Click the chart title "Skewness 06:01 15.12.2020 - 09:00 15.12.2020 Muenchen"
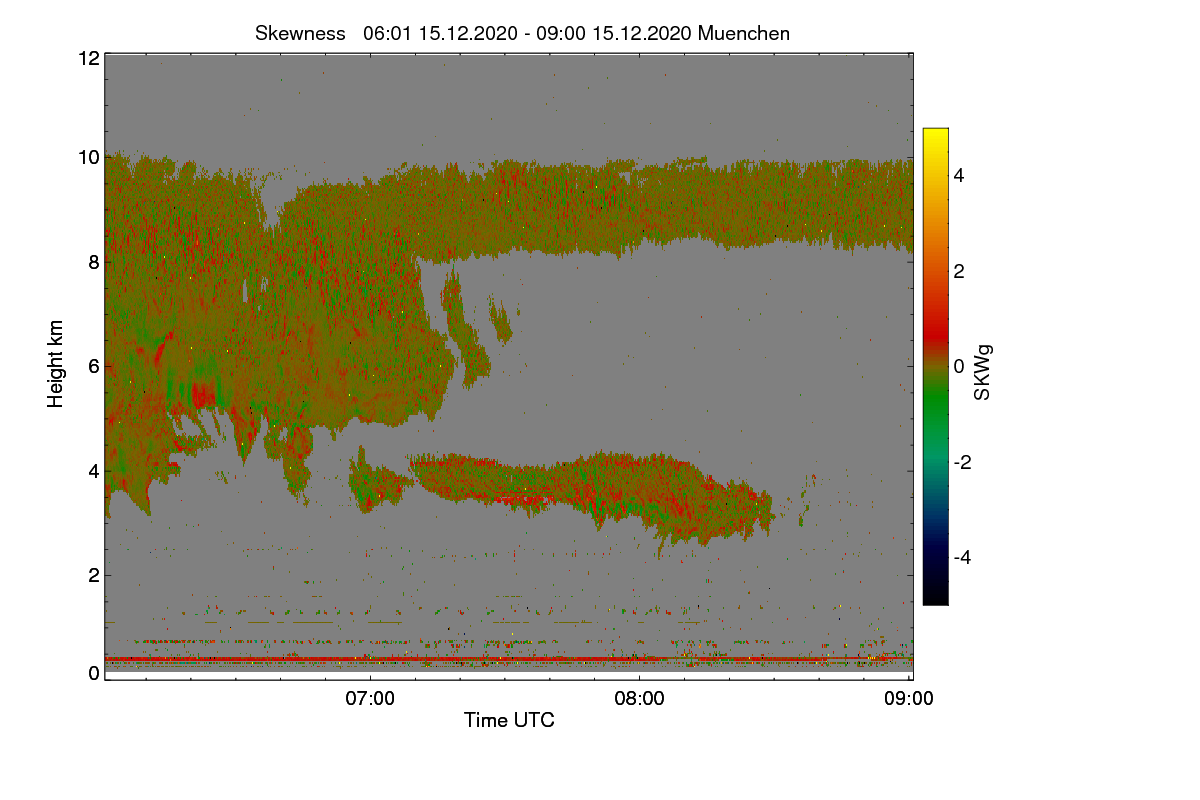 [x=522, y=33]
